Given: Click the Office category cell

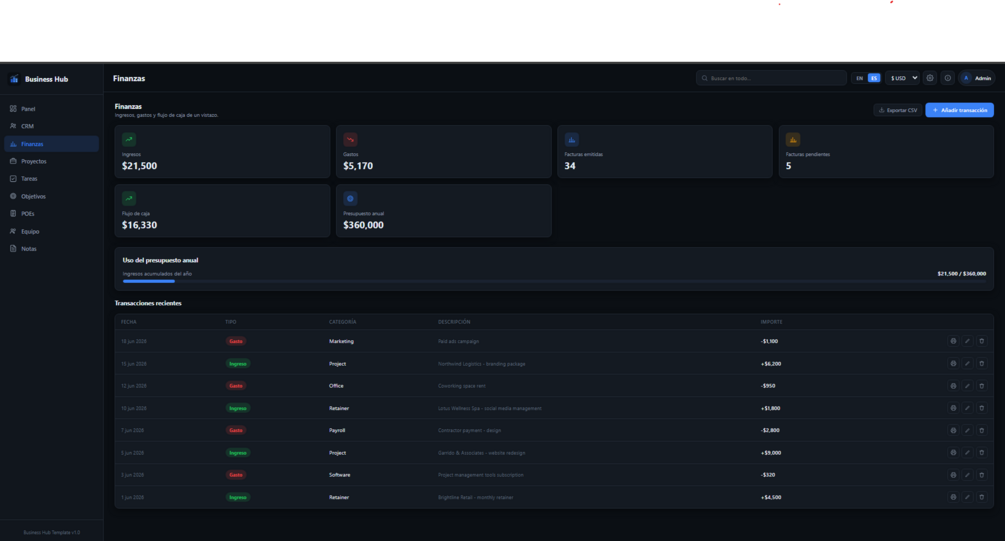Looking at the screenshot, I should tap(336, 386).
